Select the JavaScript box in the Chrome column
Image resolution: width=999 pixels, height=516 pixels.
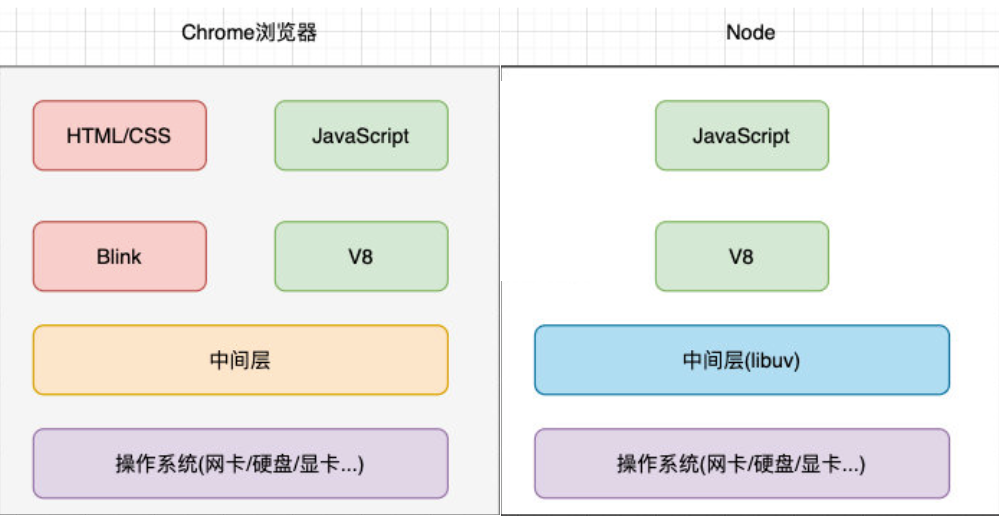point(361,135)
